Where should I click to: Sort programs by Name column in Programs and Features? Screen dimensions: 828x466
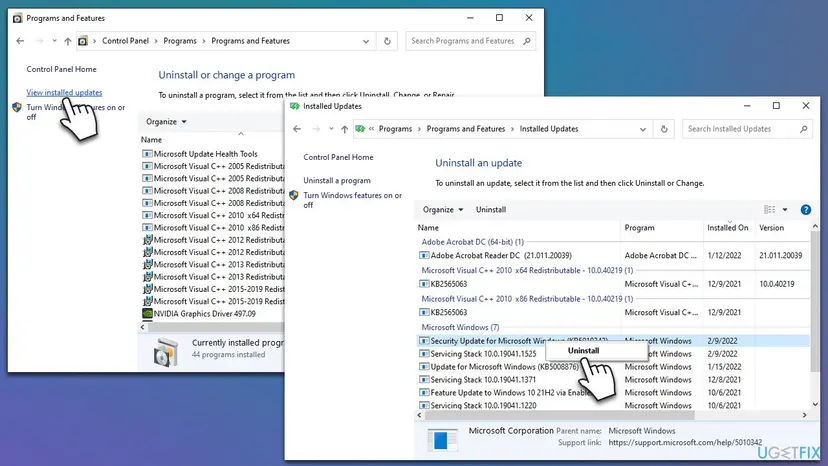tap(211, 140)
